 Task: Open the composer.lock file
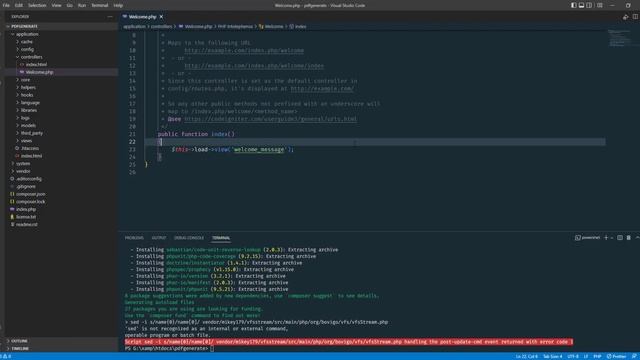[31, 202]
